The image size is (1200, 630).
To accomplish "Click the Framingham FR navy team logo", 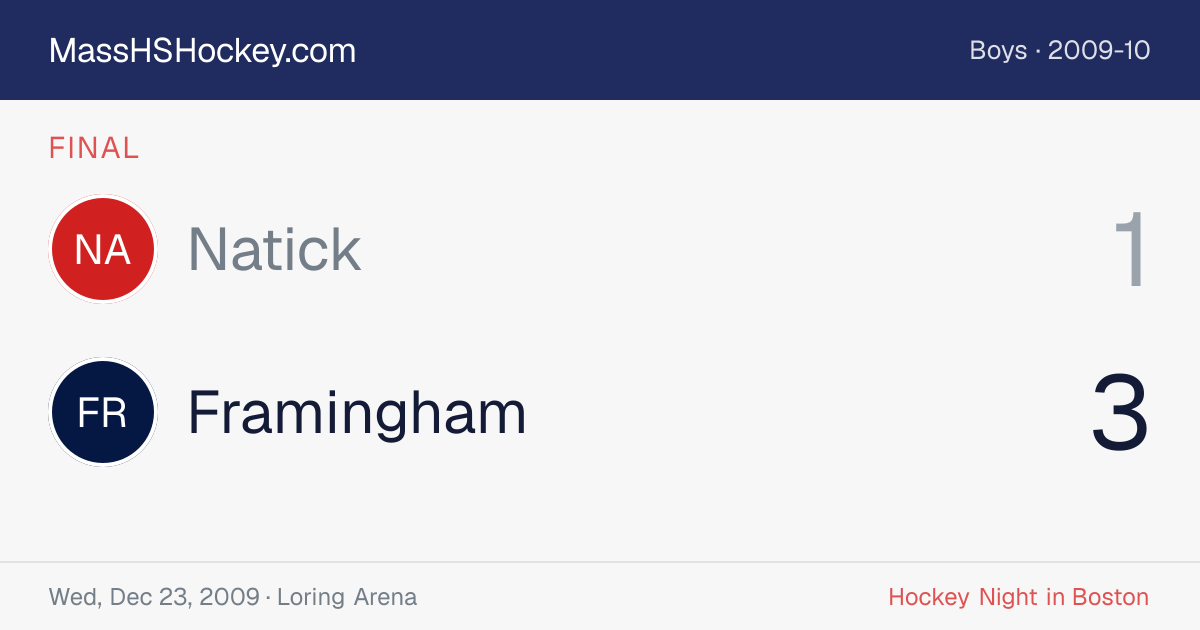I will click(x=103, y=412).
